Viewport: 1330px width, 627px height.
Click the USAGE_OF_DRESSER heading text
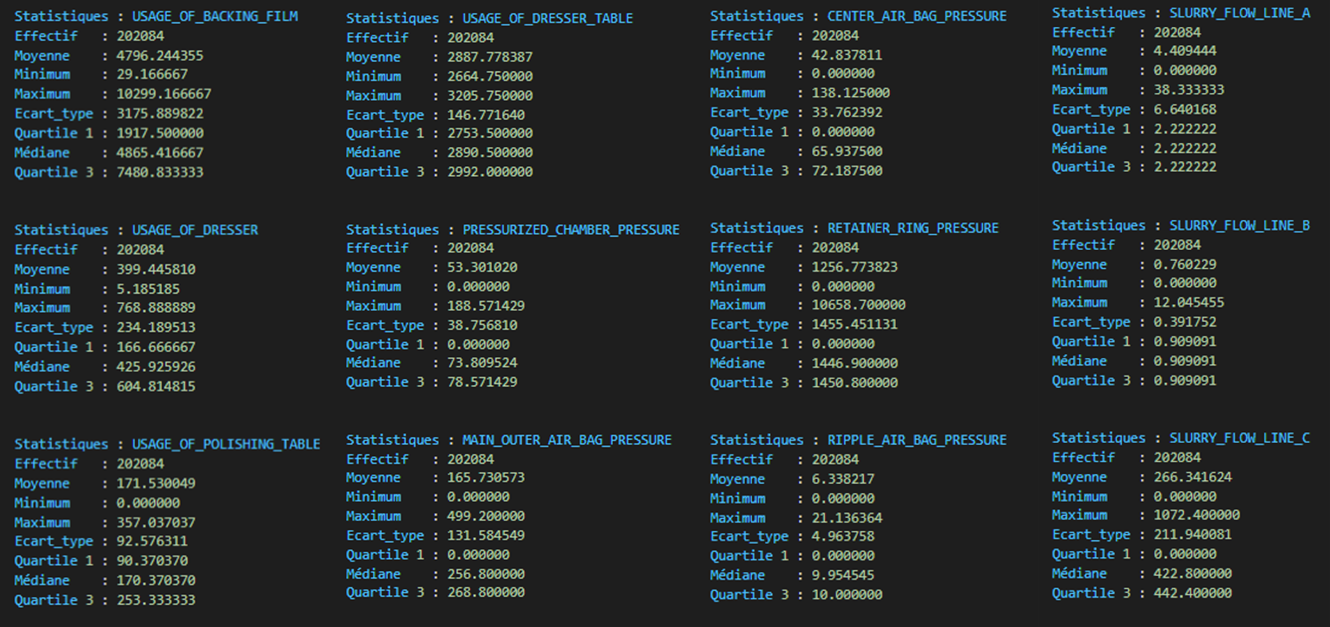[x=194, y=230]
